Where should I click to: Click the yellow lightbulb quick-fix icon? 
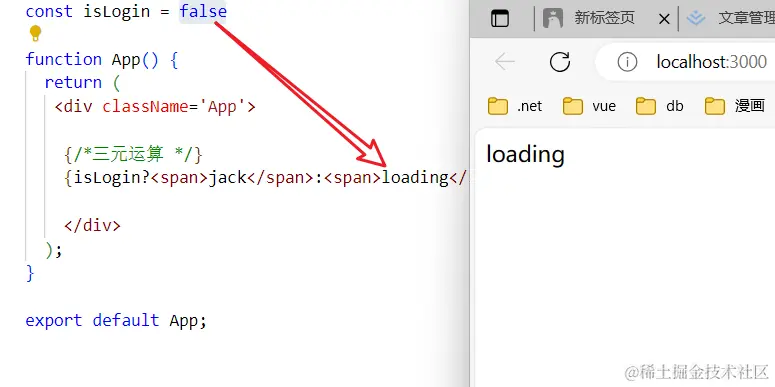(x=35, y=34)
